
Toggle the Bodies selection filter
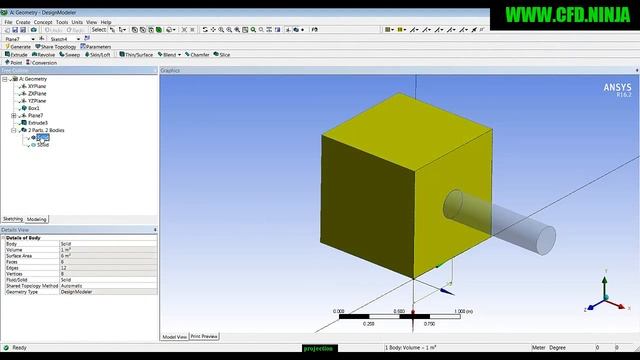159,30
